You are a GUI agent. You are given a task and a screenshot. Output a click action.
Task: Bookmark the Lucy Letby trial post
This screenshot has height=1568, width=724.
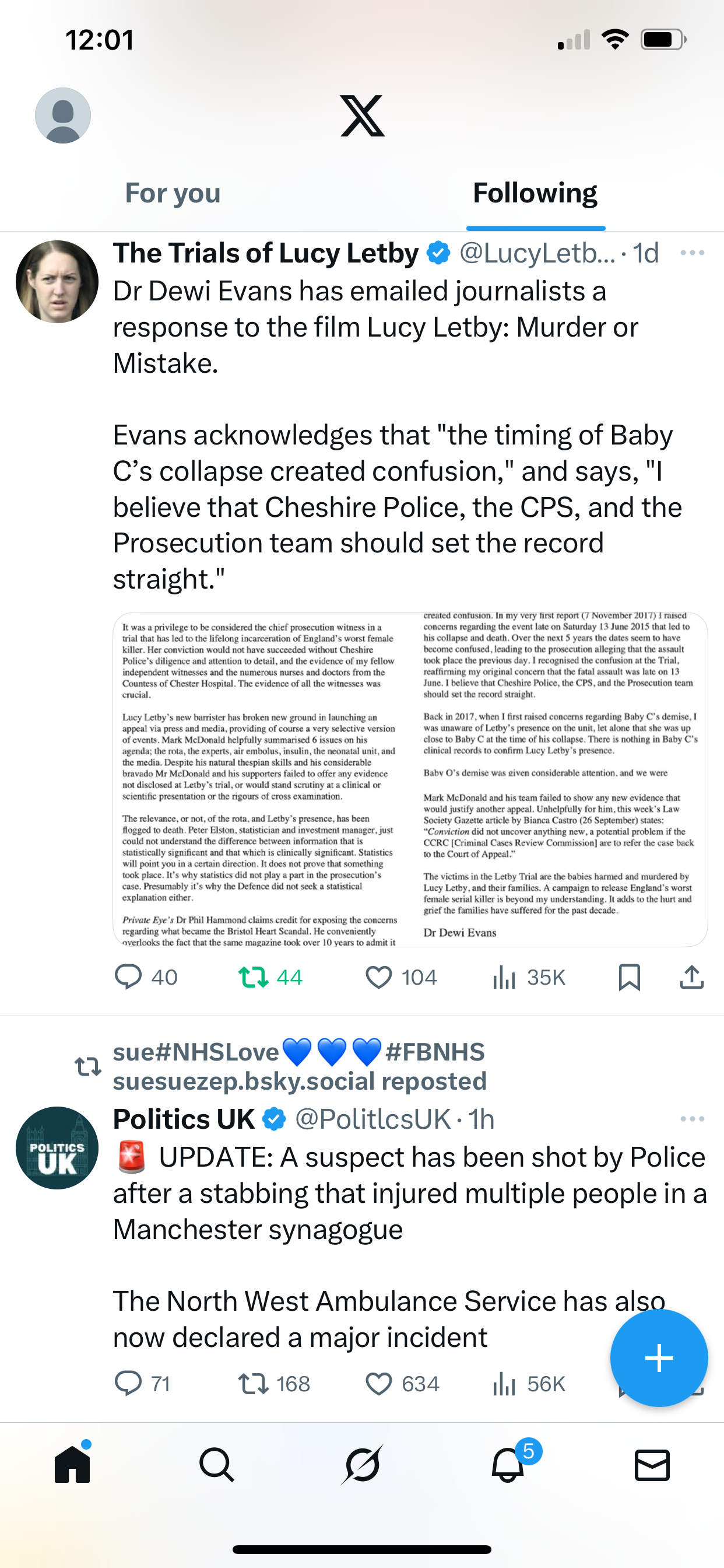pyautogui.click(x=629, y=977)
